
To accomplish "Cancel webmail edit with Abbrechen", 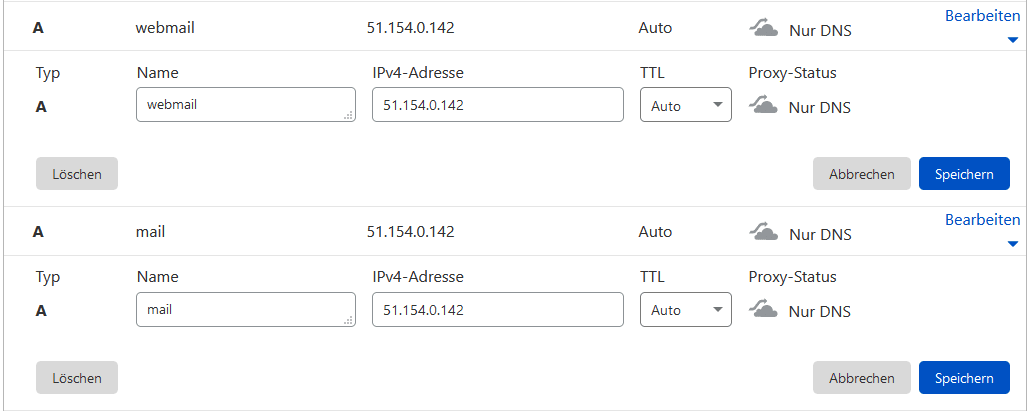I will tap(862, 174).
